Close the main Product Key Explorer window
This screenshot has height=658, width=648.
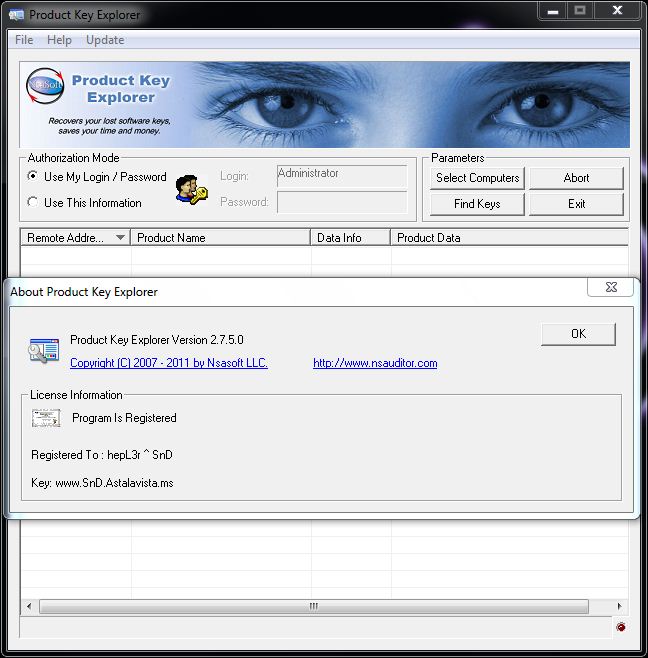pyautogui.click(x=617, y=11)
